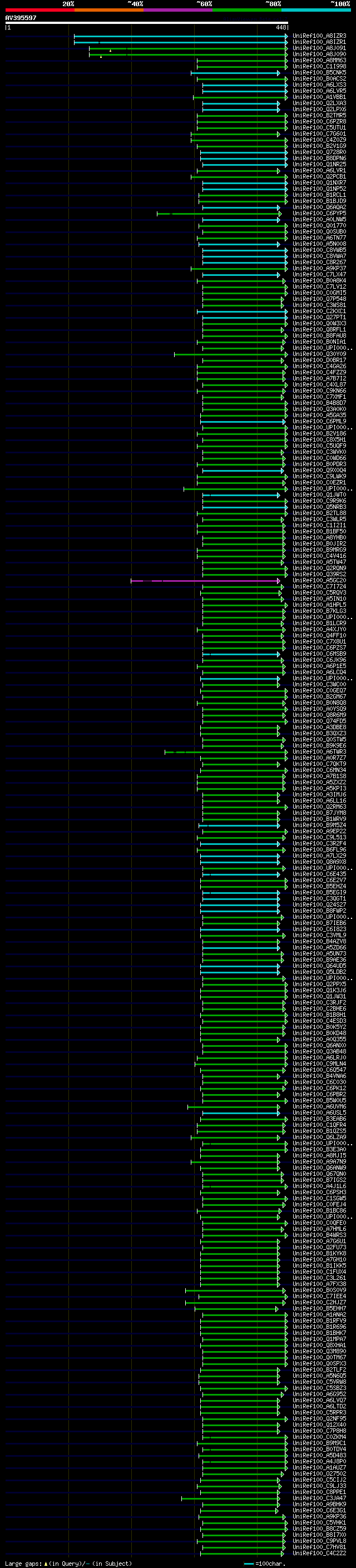Select the UniRef100_B8CZ59 label

(319, 1529)
